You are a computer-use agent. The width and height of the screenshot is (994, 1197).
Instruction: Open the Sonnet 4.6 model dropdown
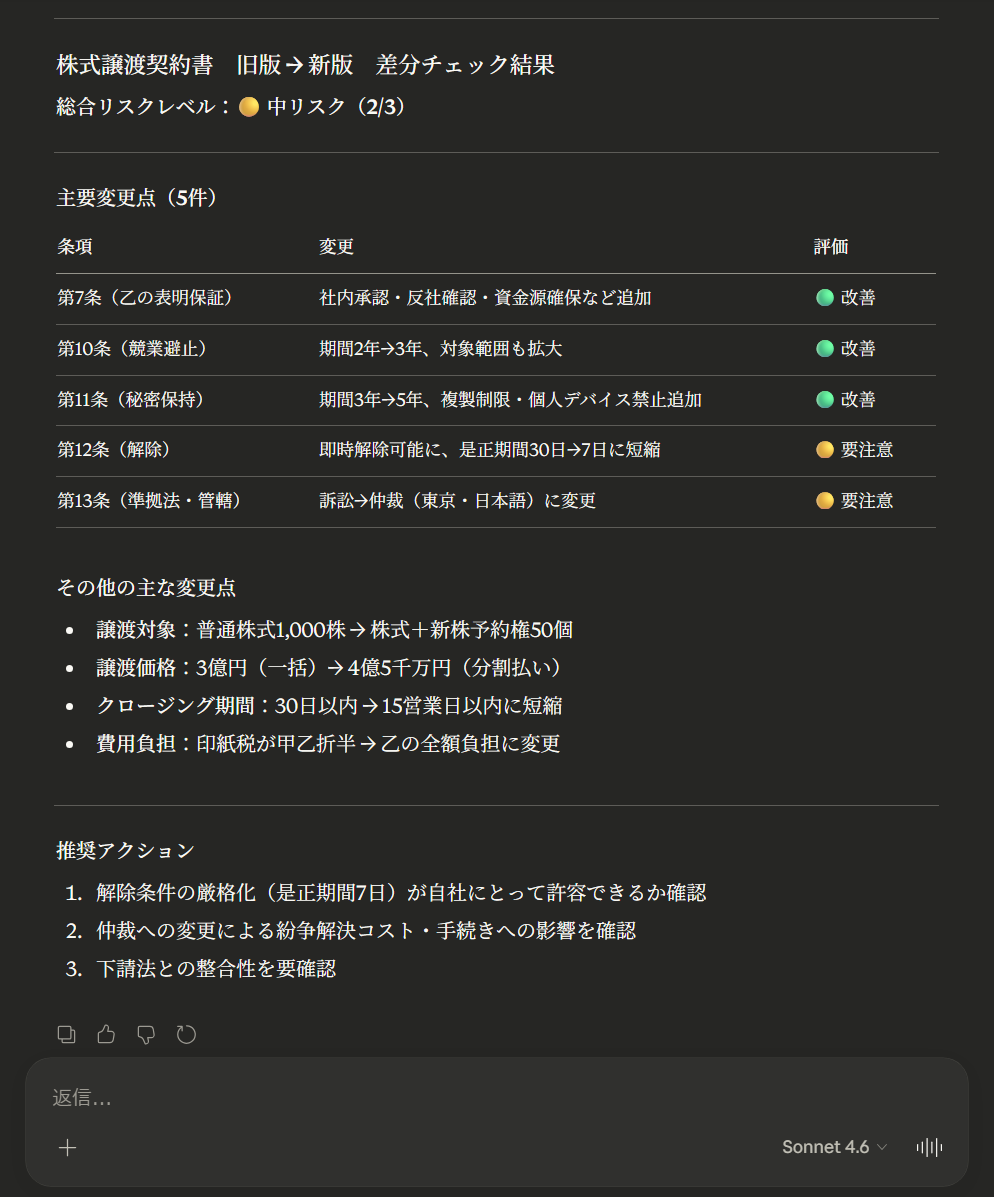coord(834,1147)
